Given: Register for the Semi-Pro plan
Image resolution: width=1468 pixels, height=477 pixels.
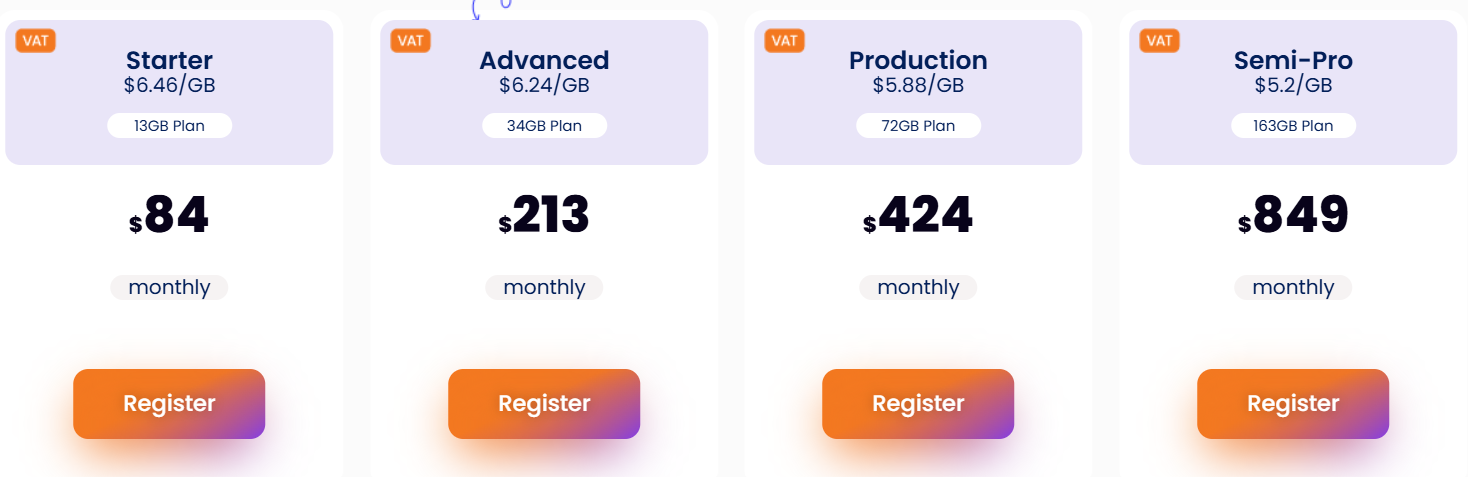Looking at the screenshot, I should [x=1293, y=404].
